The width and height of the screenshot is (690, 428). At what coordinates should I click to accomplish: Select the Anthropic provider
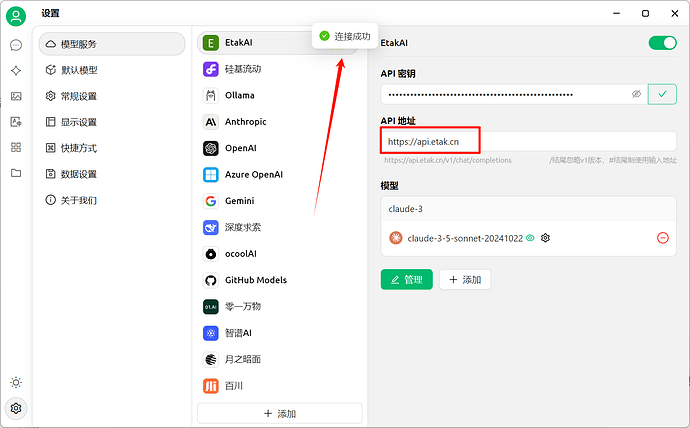277,122
